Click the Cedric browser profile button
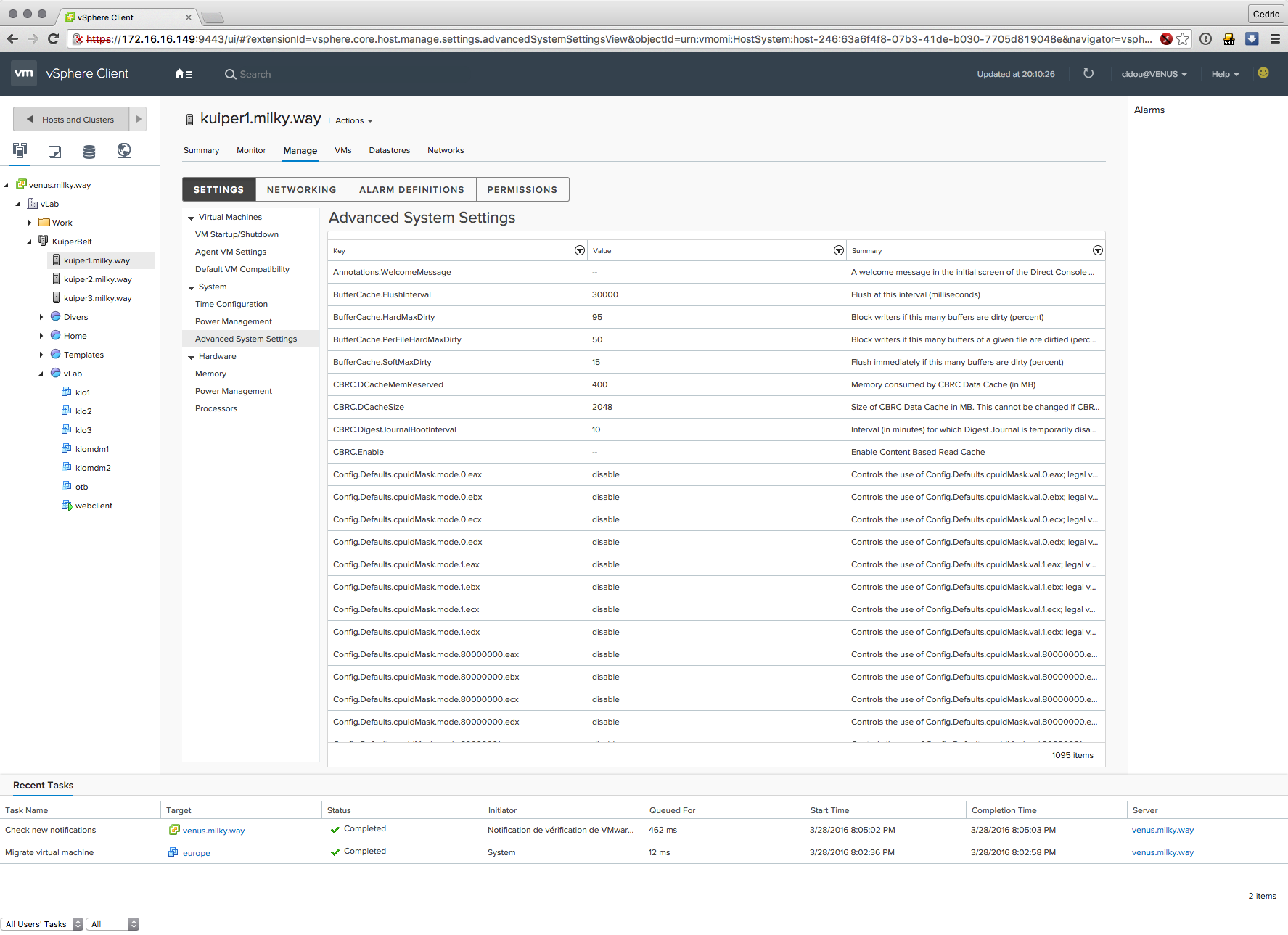This screenshot has width=1288, height=935. [x=1266, y=14]
